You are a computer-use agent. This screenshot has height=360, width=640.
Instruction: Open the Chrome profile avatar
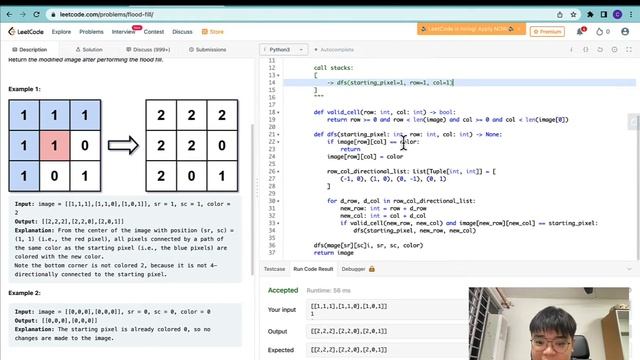tap(618, 15)
